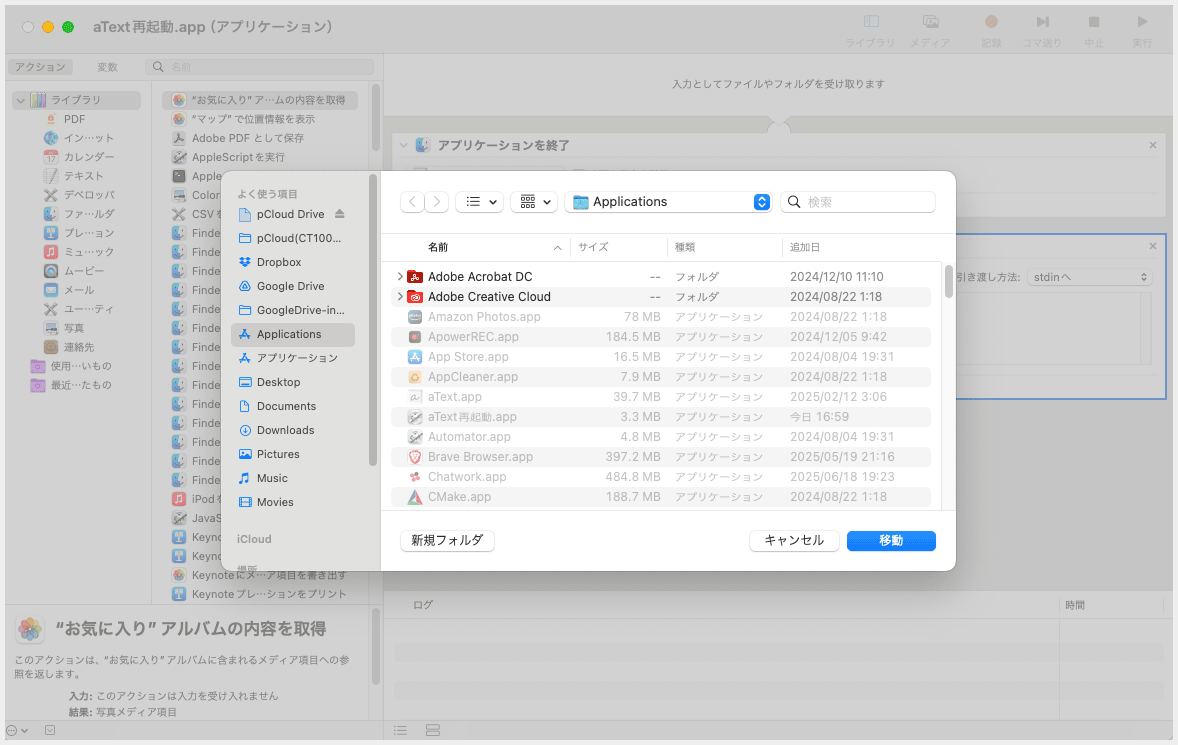The height and width of the screenshot is (745, 1178).
Task: Choose Desktop in the sidebar
Action: pos(278,382)
